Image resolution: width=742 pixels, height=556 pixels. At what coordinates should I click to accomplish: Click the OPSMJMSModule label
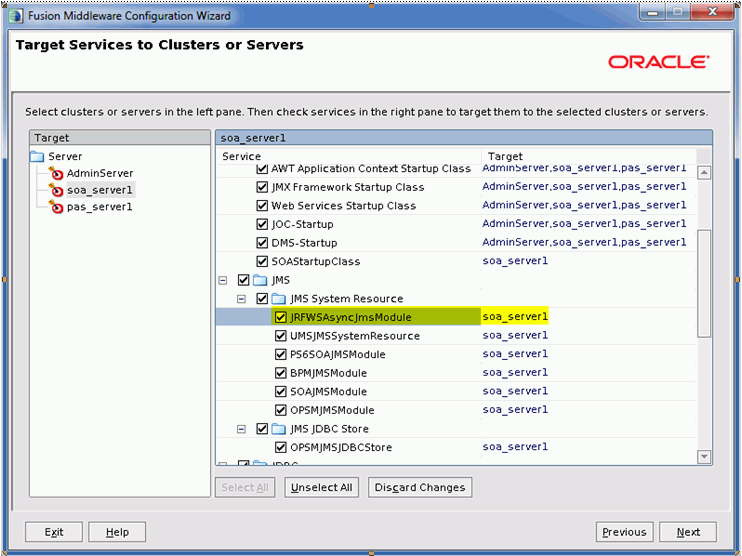[x=332, y=410]
